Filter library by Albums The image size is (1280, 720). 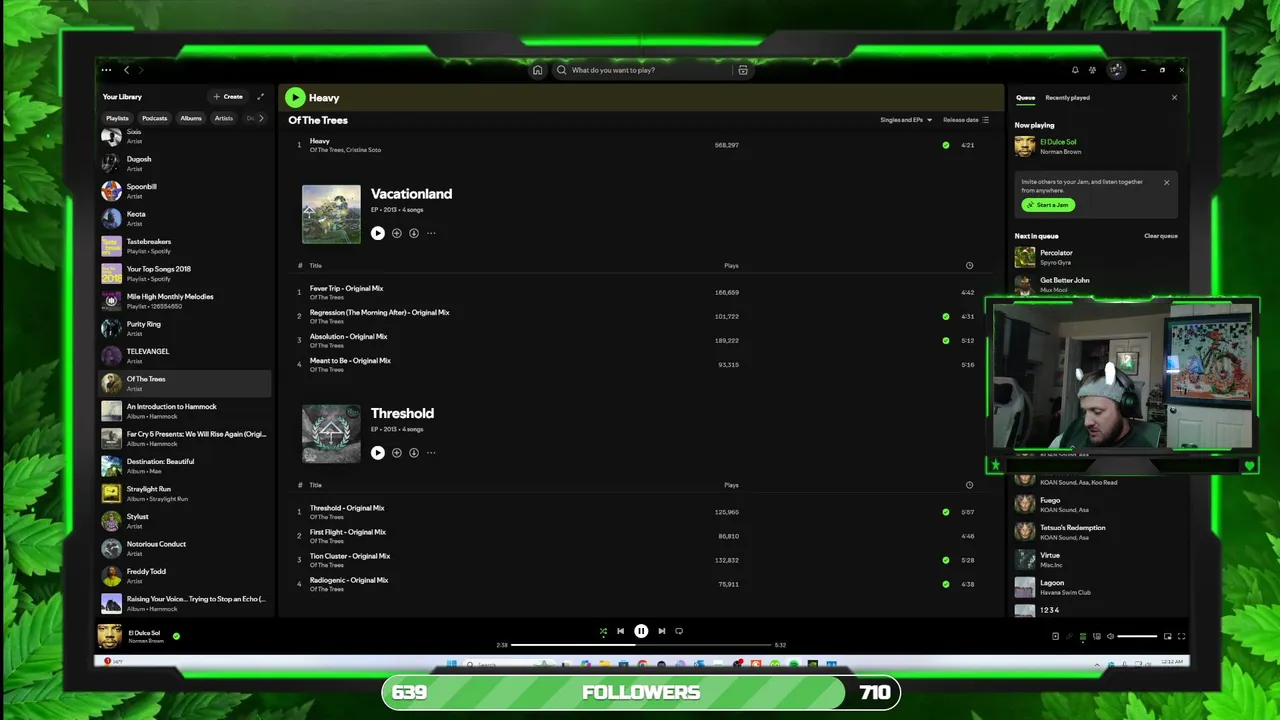(x=191, y=118)
